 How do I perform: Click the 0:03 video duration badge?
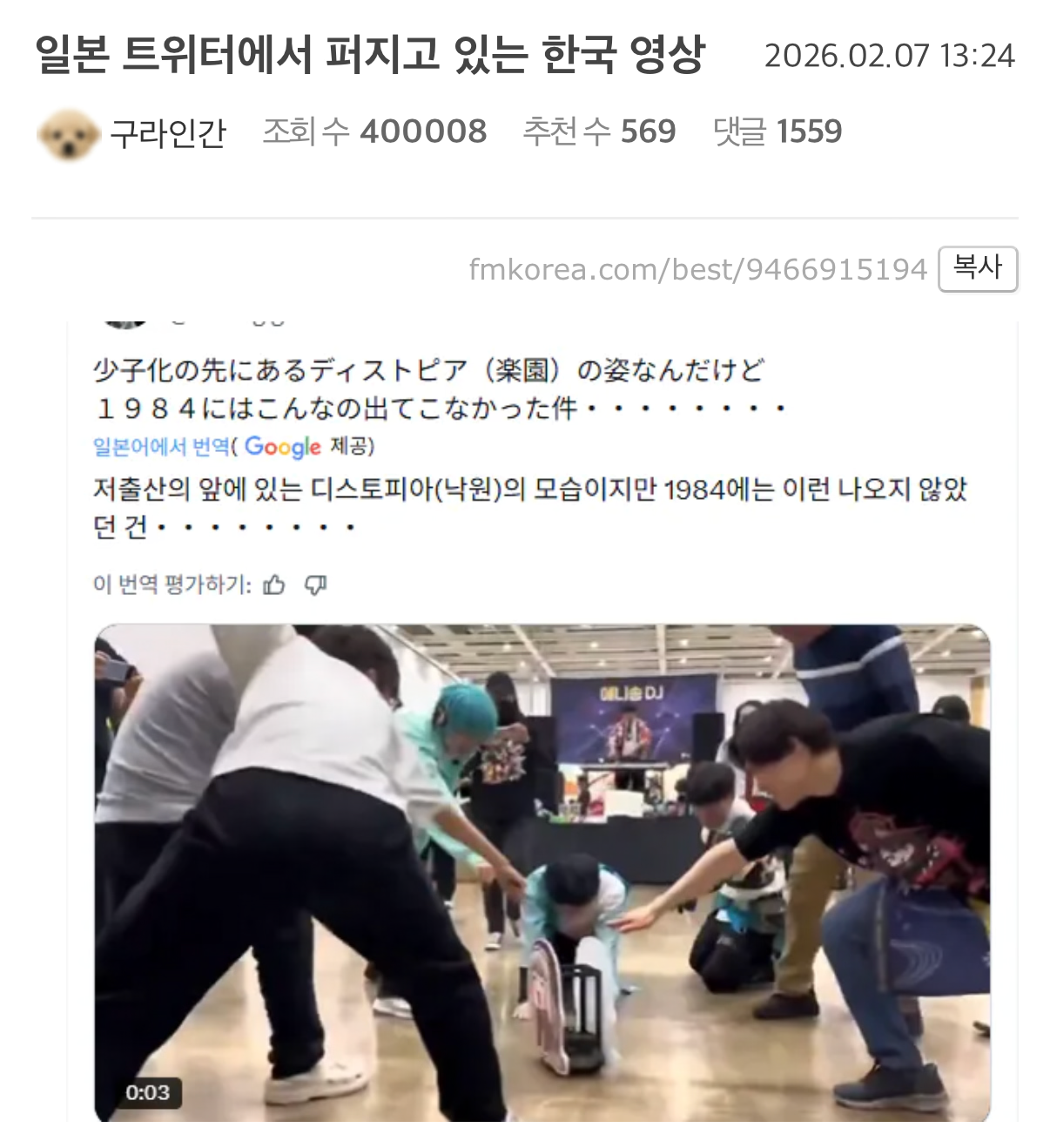[147, 1092]
